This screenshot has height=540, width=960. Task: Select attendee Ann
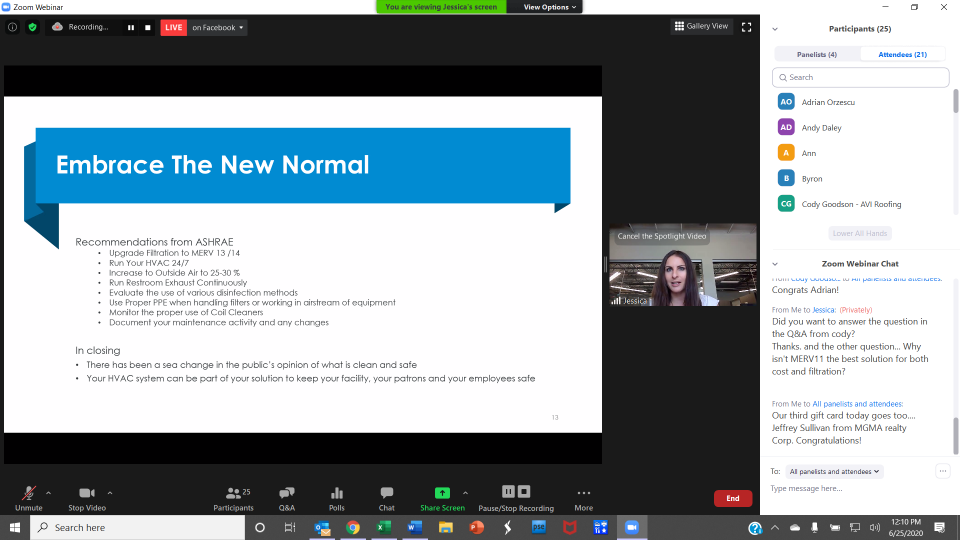861,153
